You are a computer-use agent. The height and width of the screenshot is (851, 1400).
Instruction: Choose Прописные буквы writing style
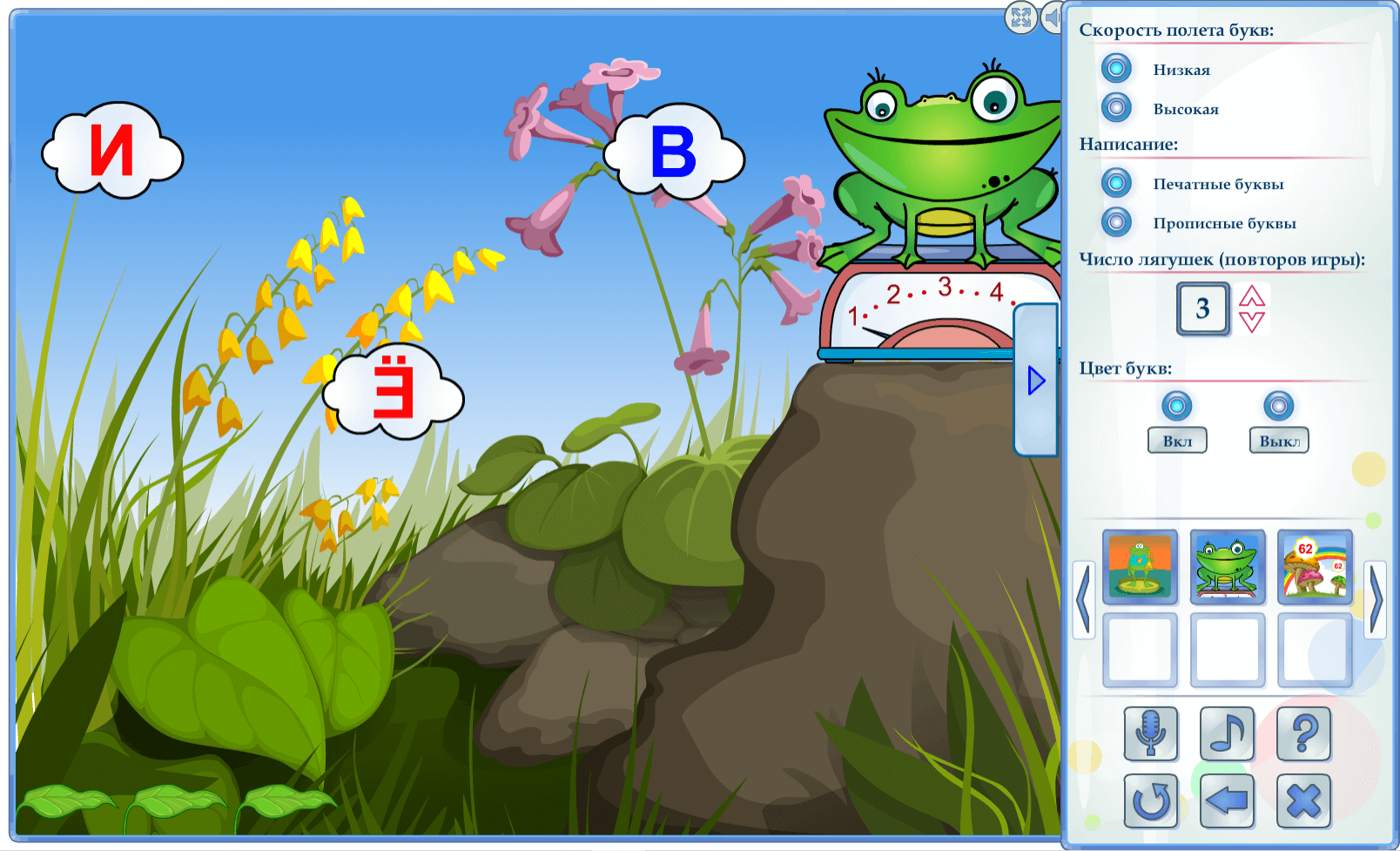[x=1116, y=222]
